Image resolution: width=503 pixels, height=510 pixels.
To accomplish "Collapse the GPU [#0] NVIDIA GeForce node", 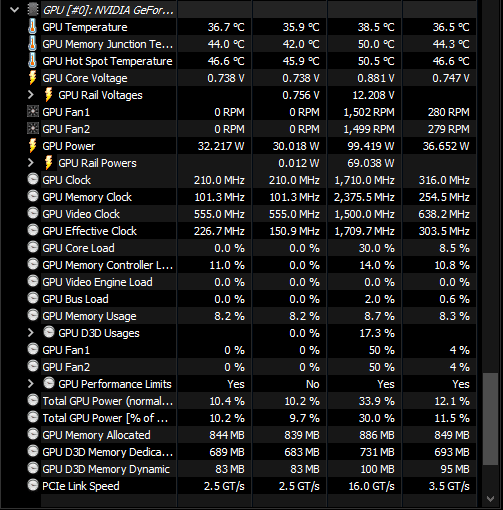I will click(14, 10).
